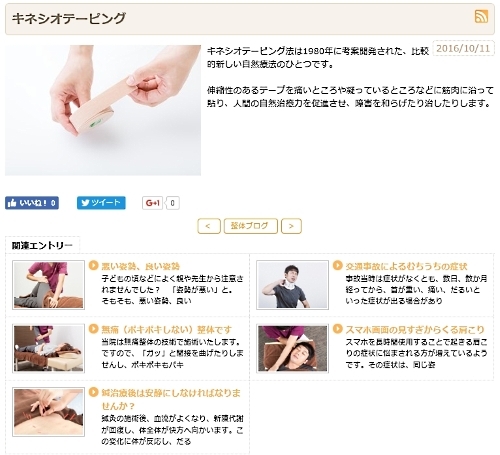
Task: Click the kinesio tape roll photo
Action: [x=103, y=110]
